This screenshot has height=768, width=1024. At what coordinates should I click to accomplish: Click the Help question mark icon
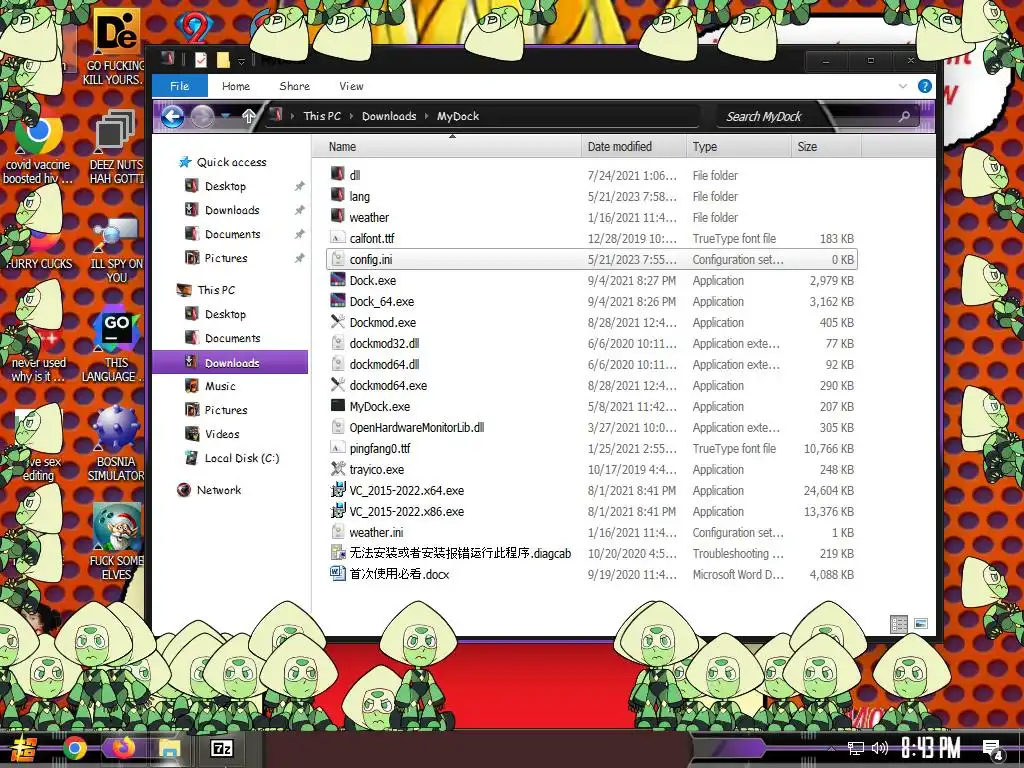click(924, 86)
